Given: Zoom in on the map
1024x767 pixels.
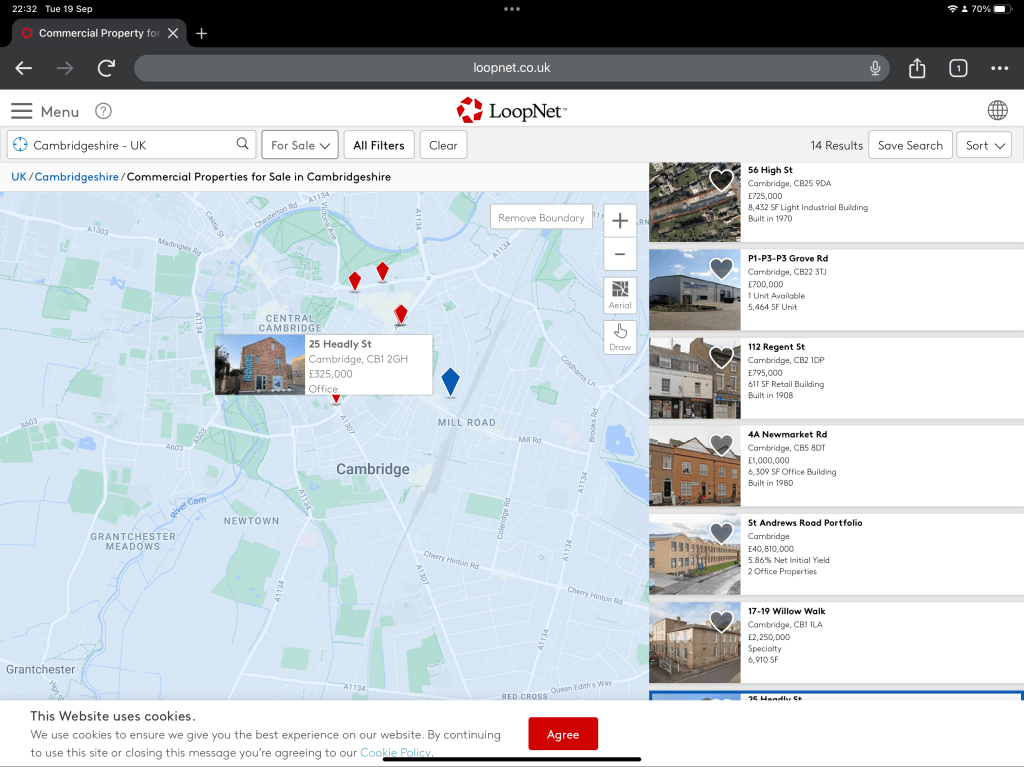Looking at the screenshot, I should tap(620, 221).
